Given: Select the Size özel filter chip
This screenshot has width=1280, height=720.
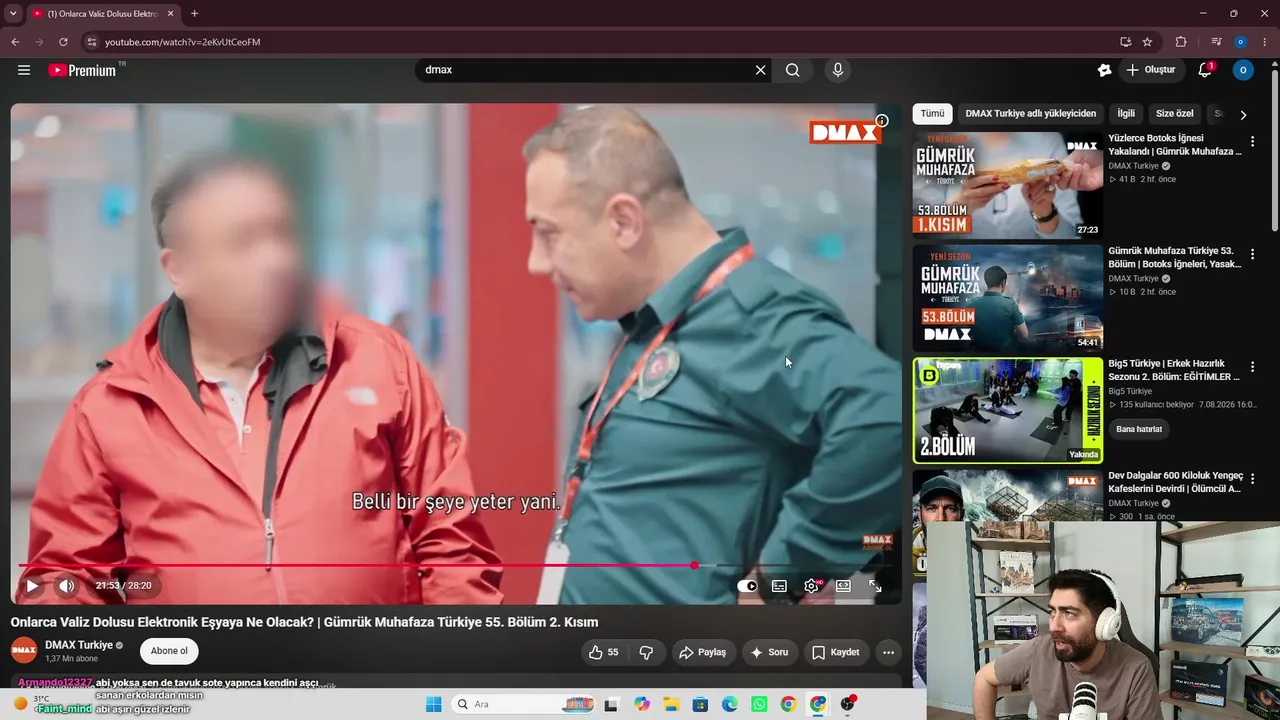Looking at the screenshot, I should (1175, 114).
